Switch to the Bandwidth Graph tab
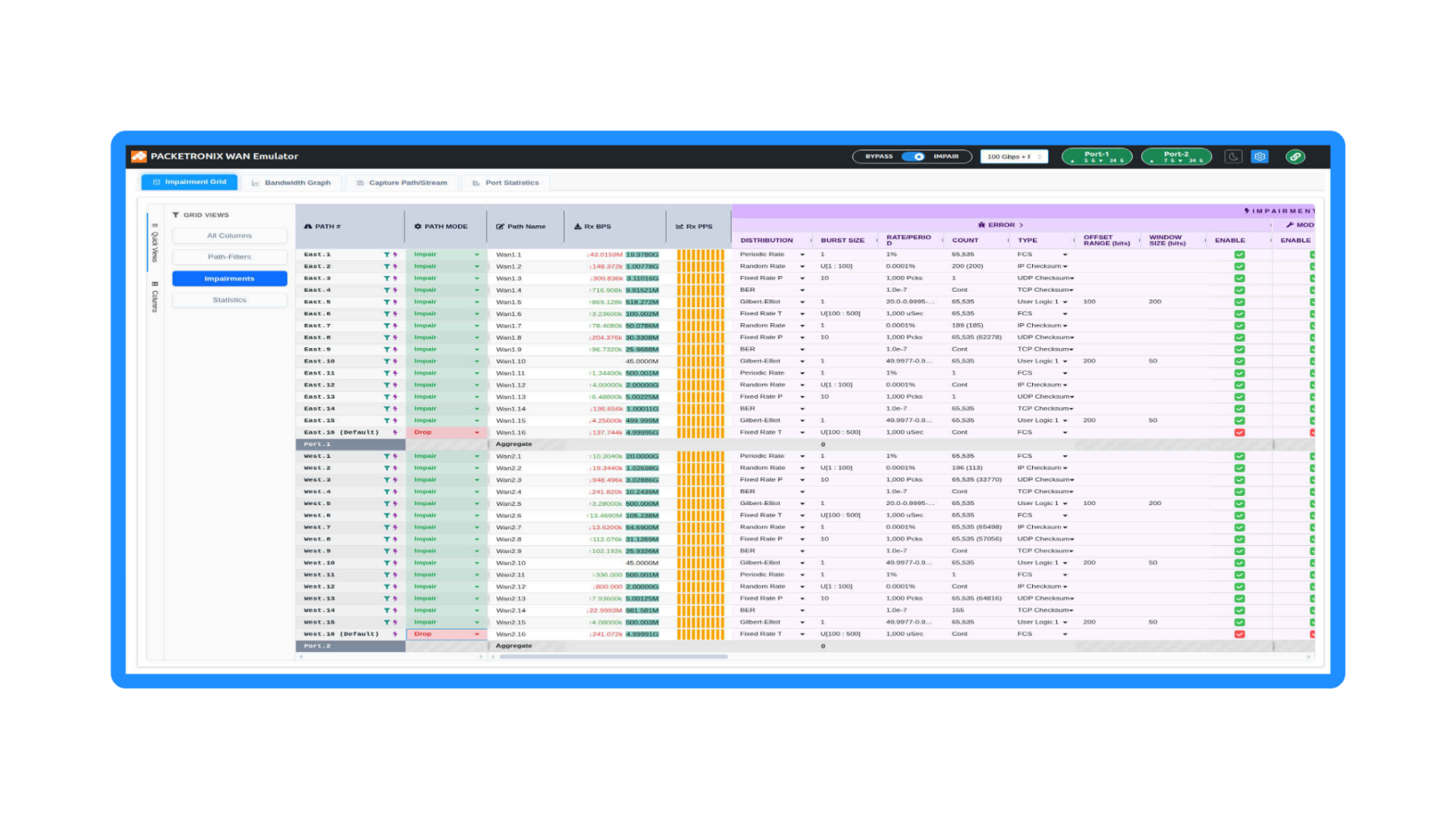Viewport: 1456px width, 819px height. pos(291,183)
